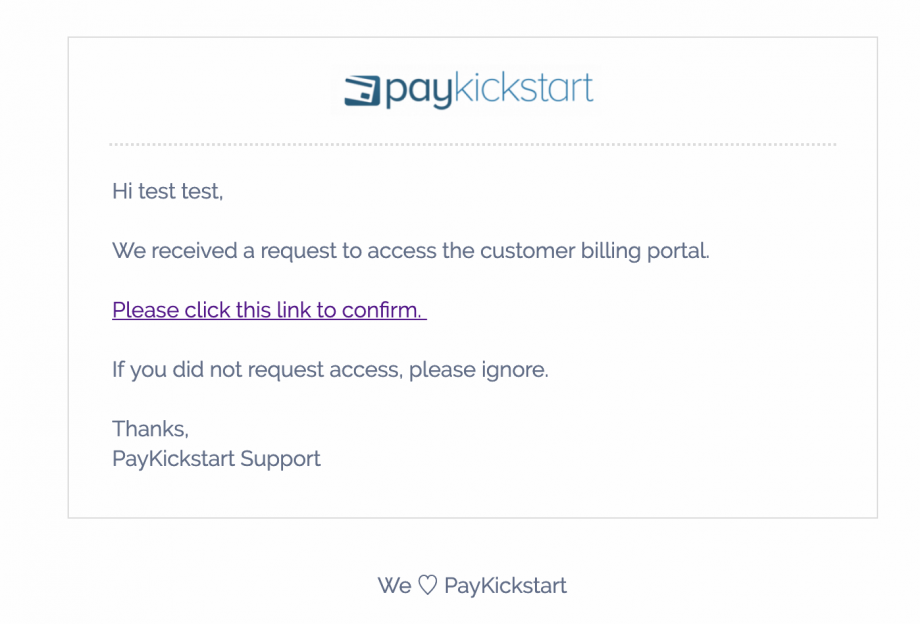The height and width of the screenshot is (624, 920).
Task: Click the "PayKickstart Support" signature
Action: pyautogui.click(x=216, y=459)
